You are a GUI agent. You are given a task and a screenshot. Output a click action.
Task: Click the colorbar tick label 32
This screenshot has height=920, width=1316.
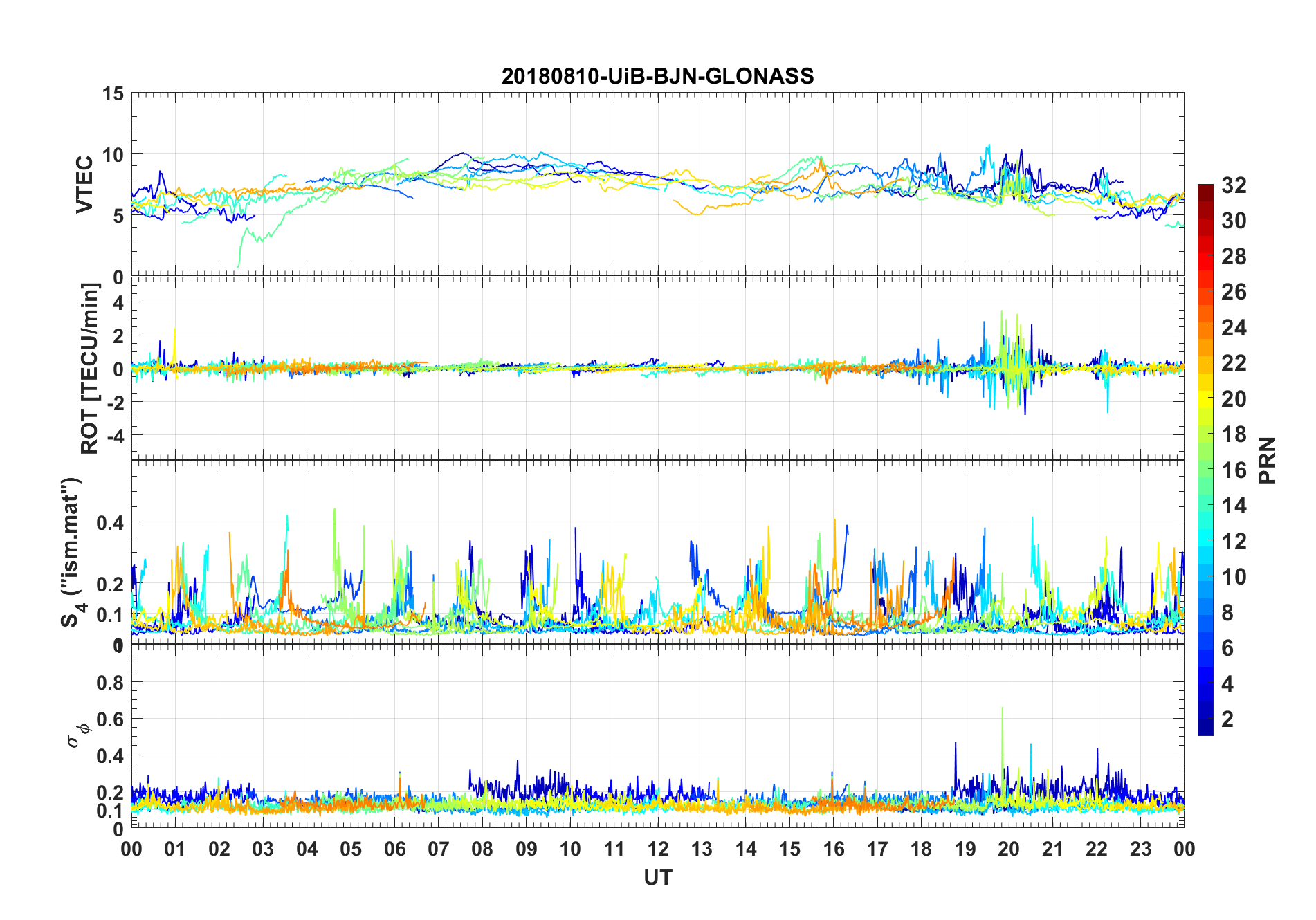coord(1234,185)
